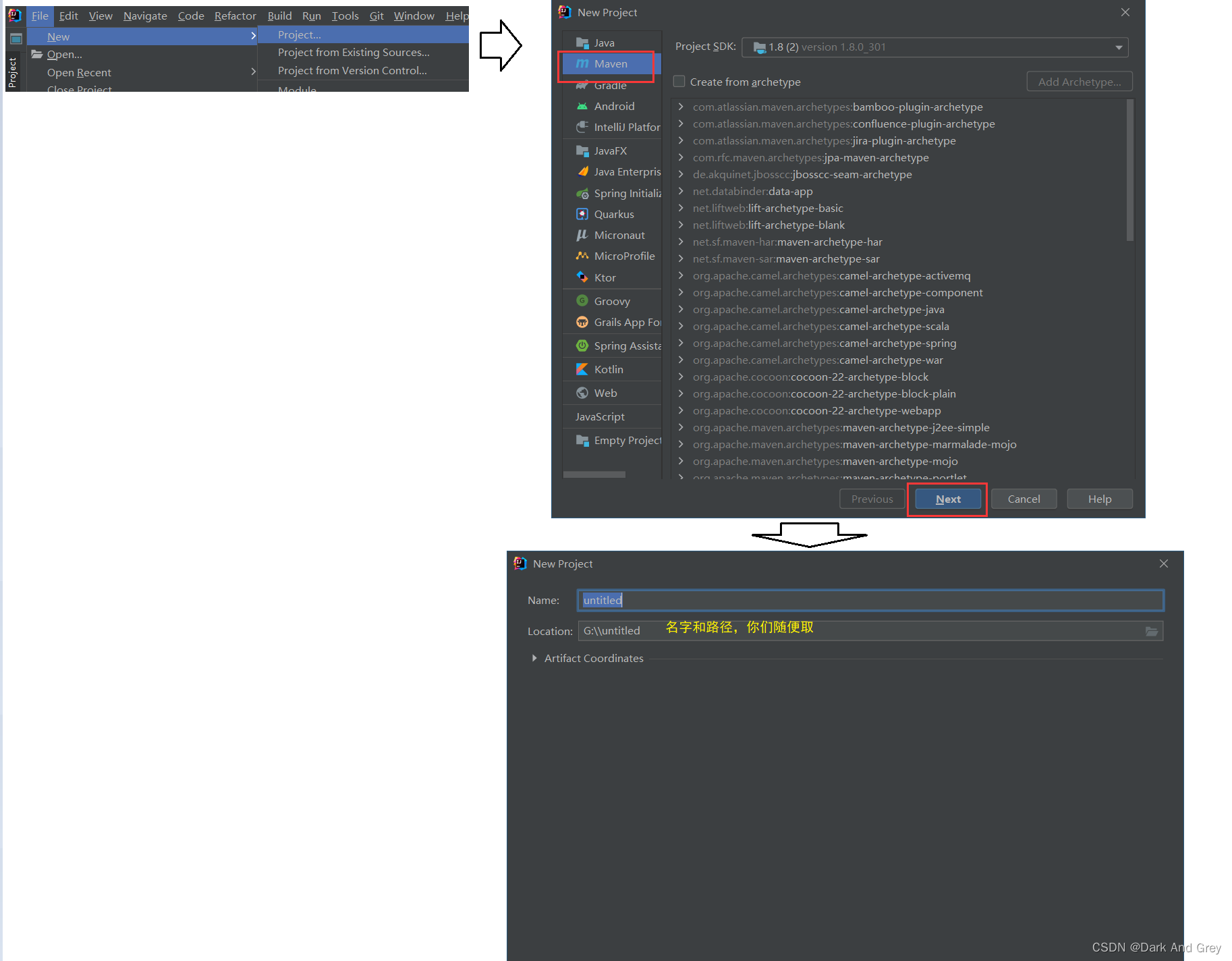Click the Cancel button

[1024, 499]
